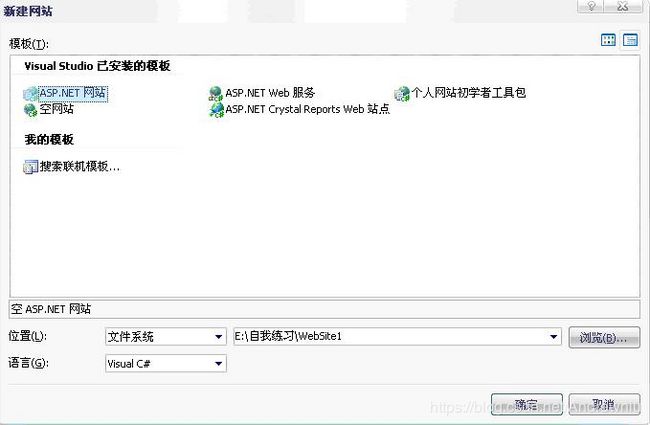Expand the website path dropdown arrow
650x425 pixels.
[553, 336]
